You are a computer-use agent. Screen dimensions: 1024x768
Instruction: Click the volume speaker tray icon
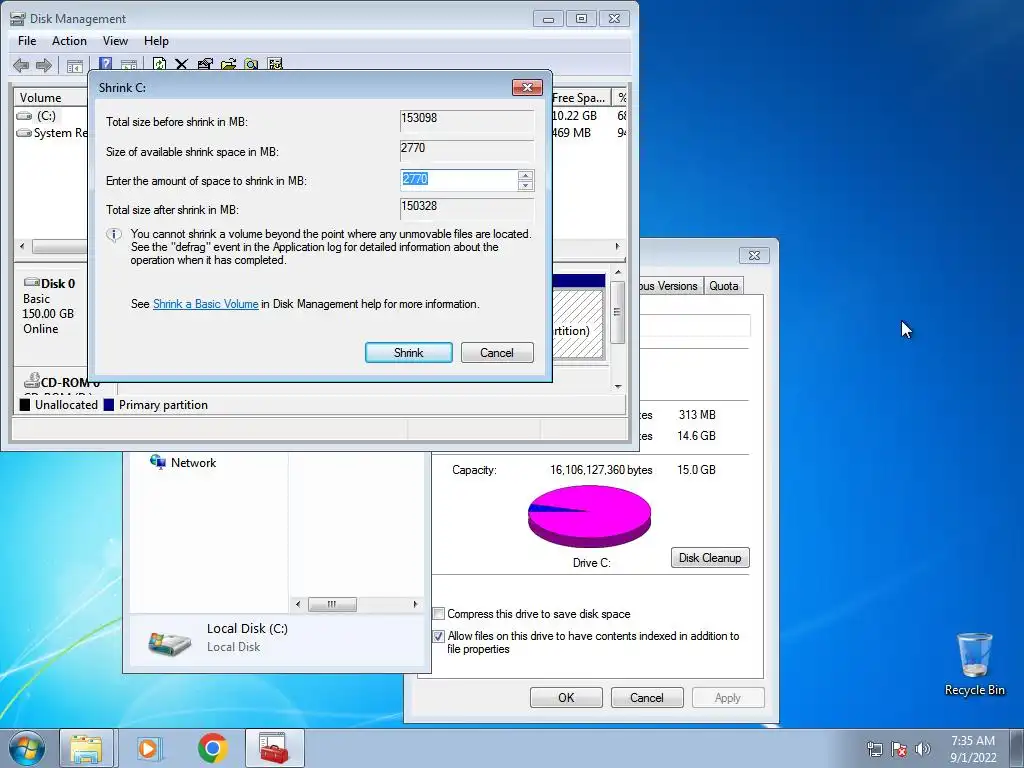(923, 748)
